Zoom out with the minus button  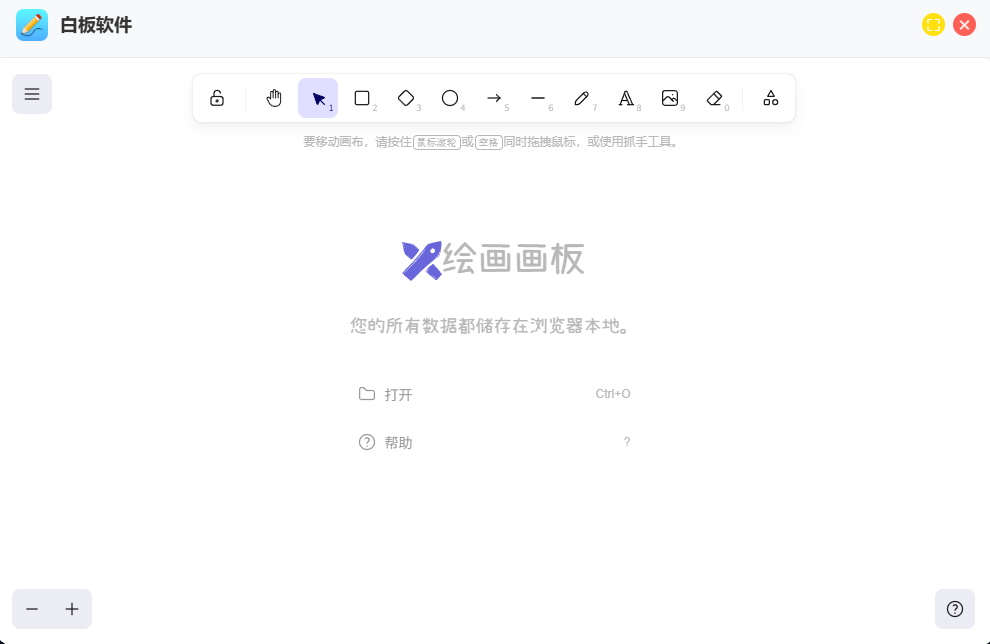pyautogui.click(x=32, y=609)
